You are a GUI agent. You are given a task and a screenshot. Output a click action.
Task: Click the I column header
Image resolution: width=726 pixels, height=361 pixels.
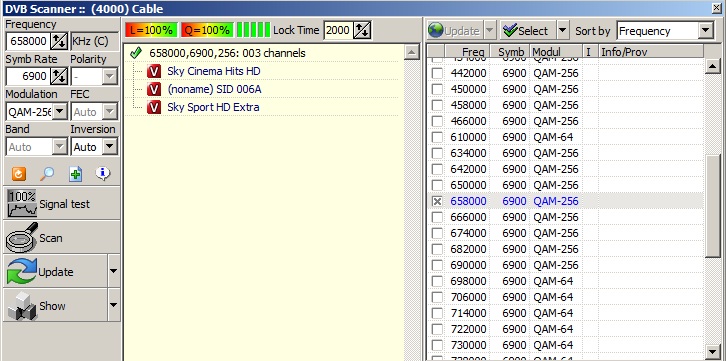(590, 51)
